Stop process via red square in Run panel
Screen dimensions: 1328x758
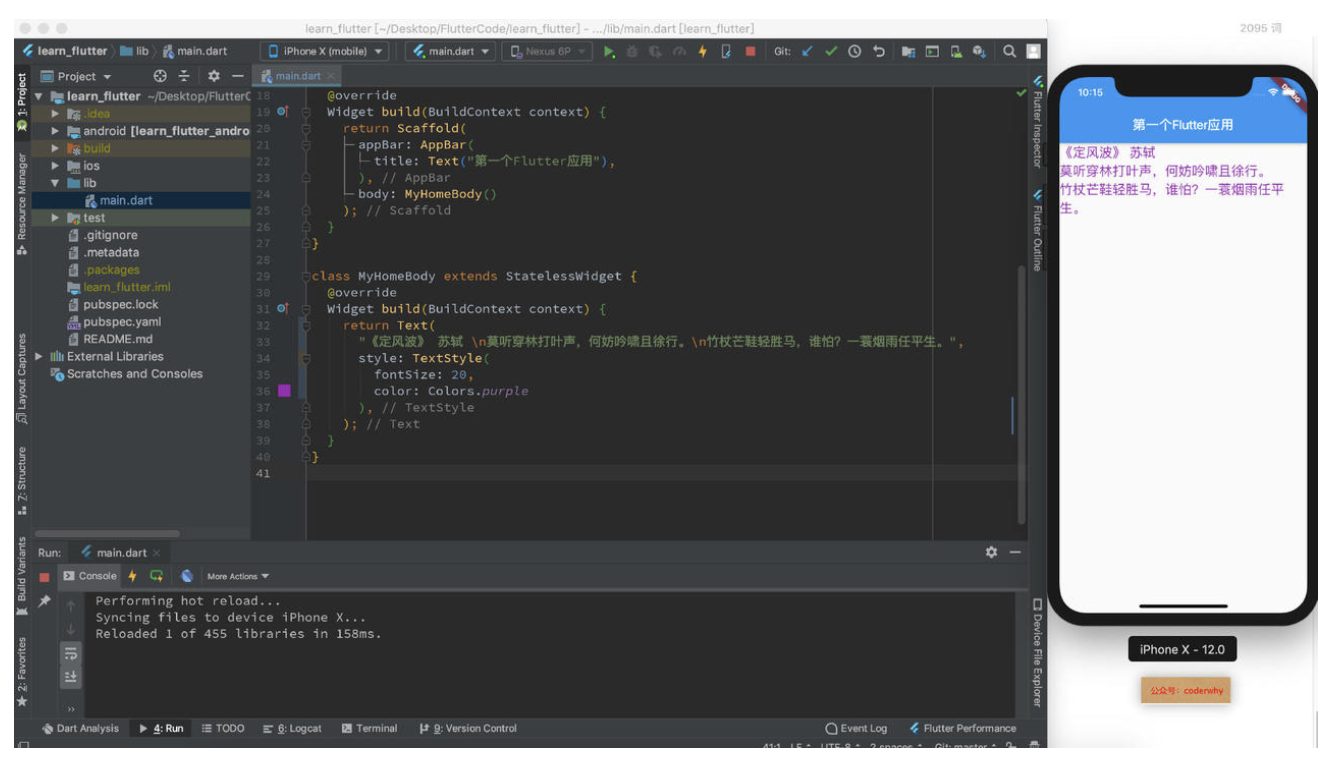point(44,577)
